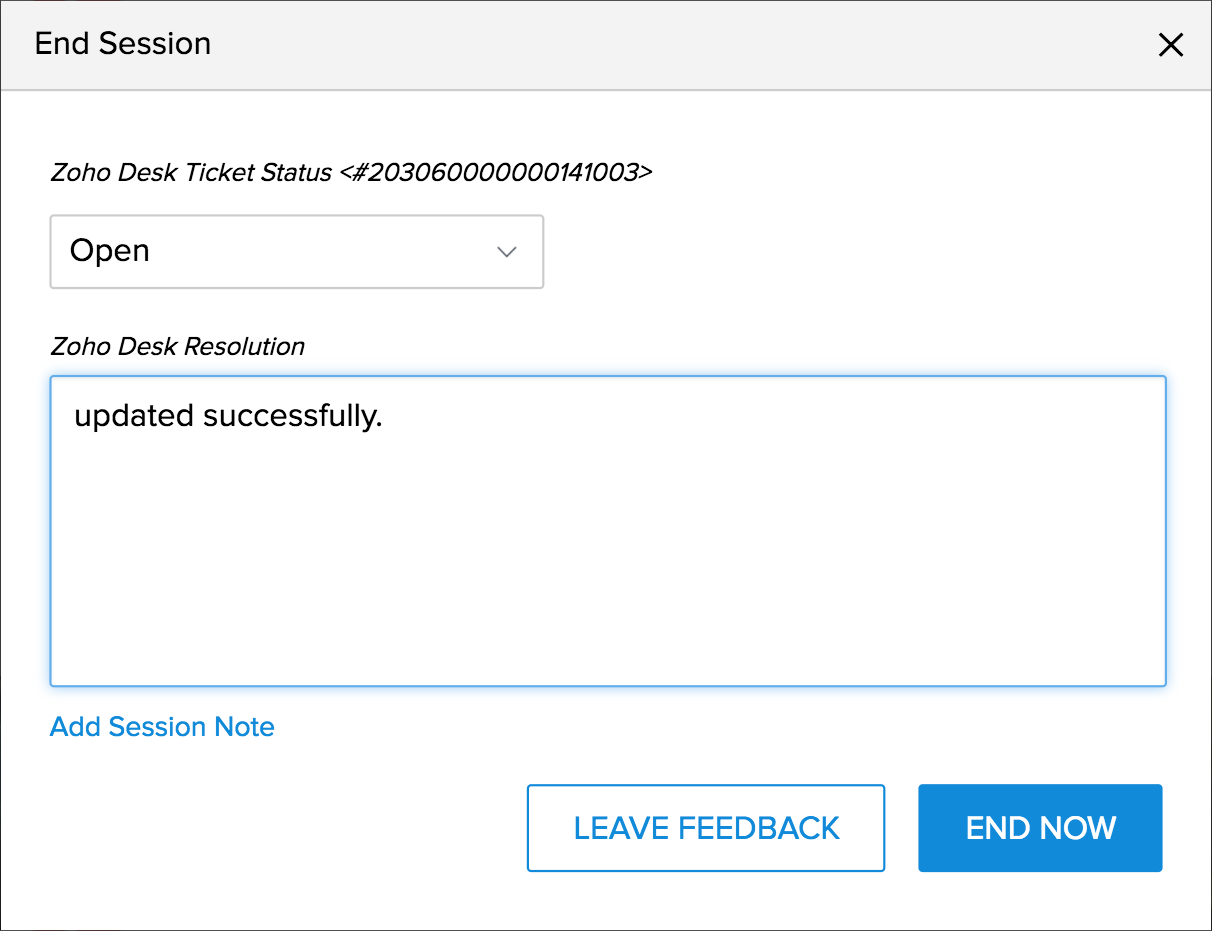This screenshot has width=1212, height=931.
Task: End the session with END NOW
Action: tap(1040, 828)
